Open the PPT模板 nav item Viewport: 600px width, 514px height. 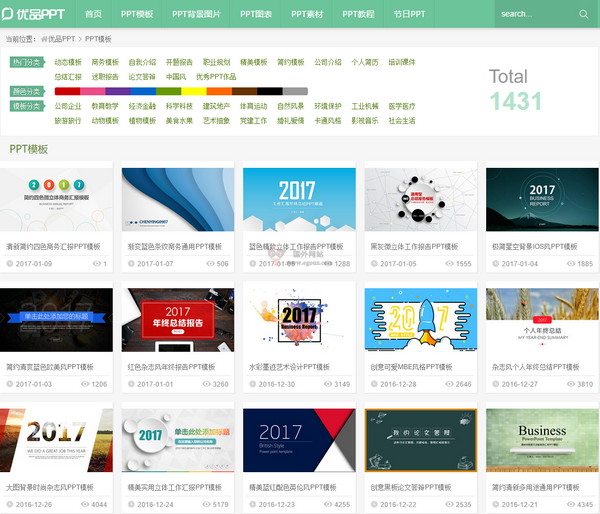coord(137,14)
